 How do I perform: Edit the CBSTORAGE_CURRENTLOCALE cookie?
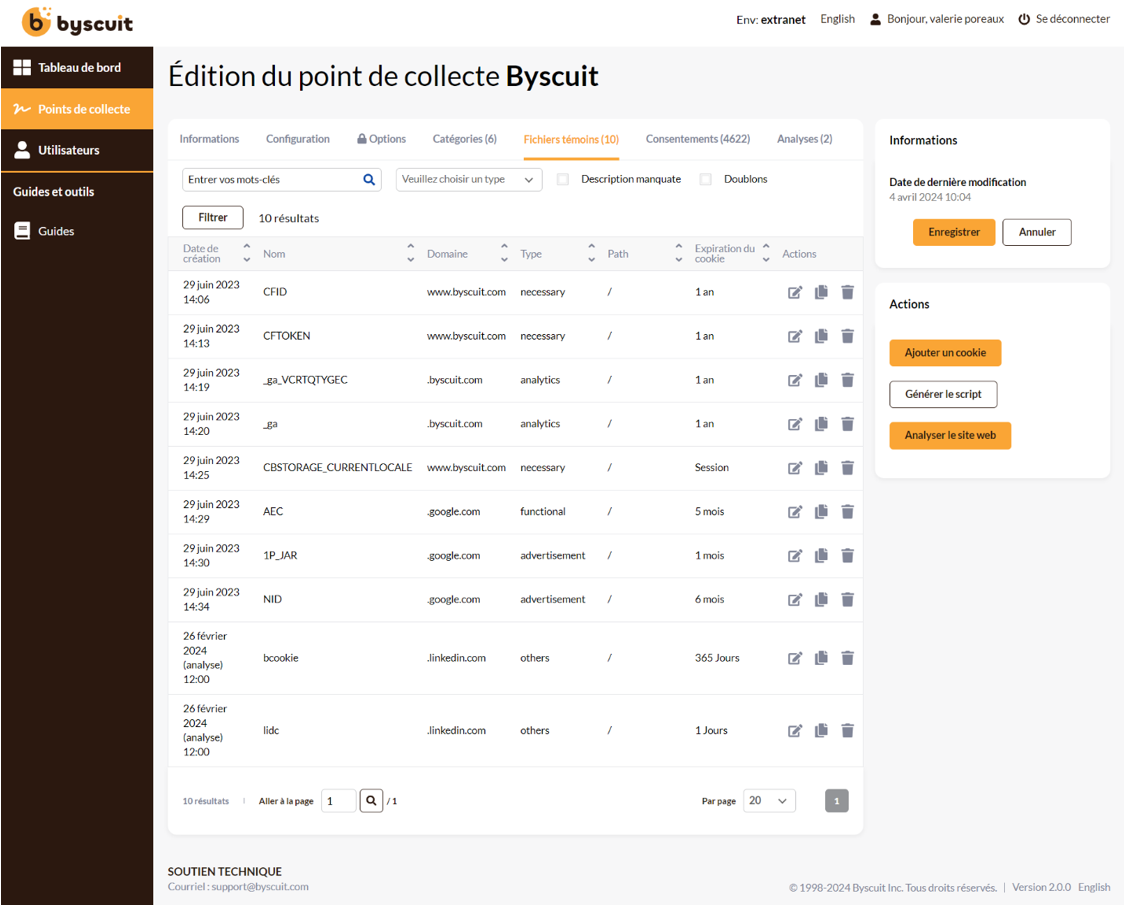coord(795,468)
